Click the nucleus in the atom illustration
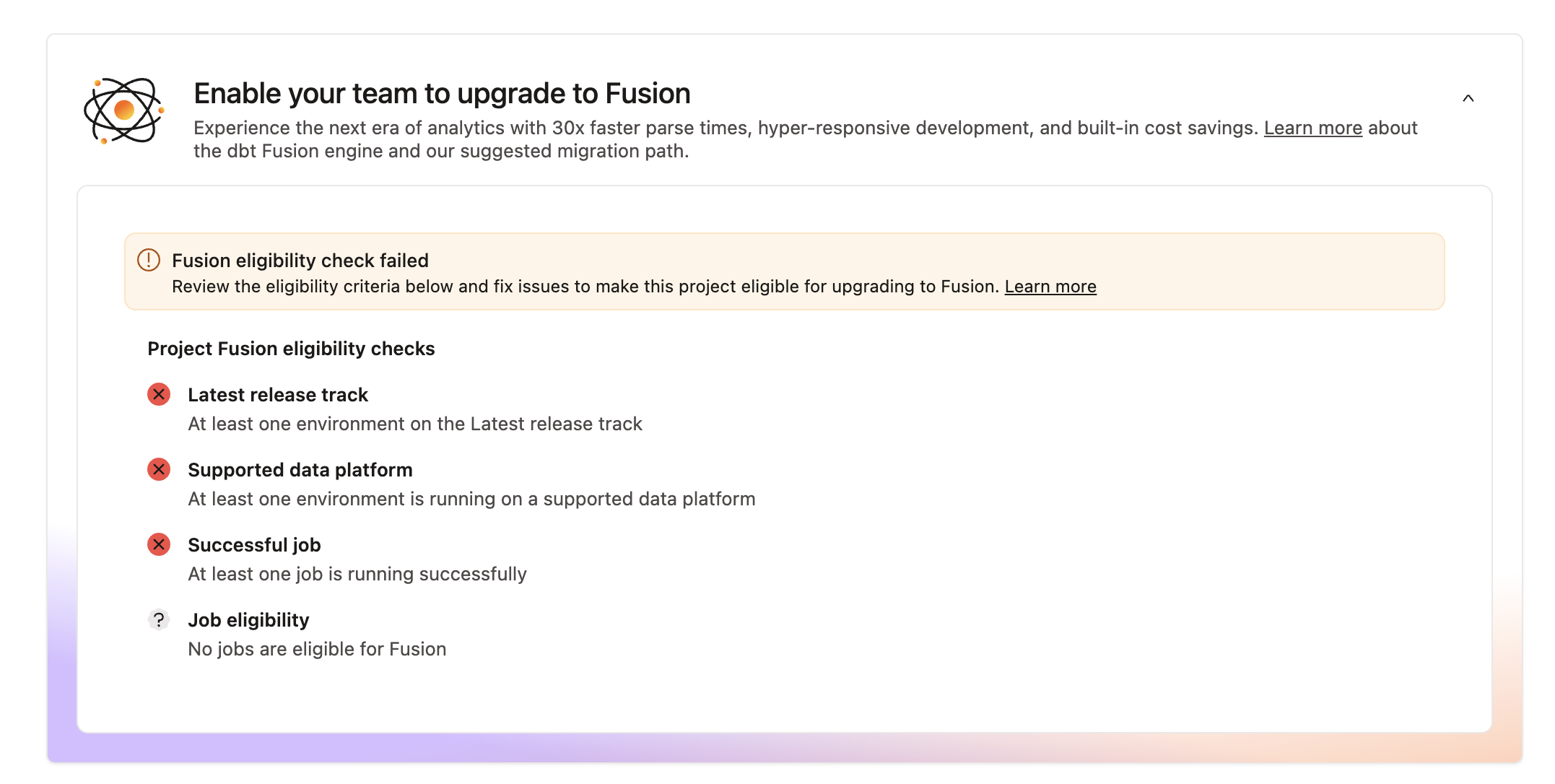Screen dimensions: 1555x784 (x=123, y=110)
